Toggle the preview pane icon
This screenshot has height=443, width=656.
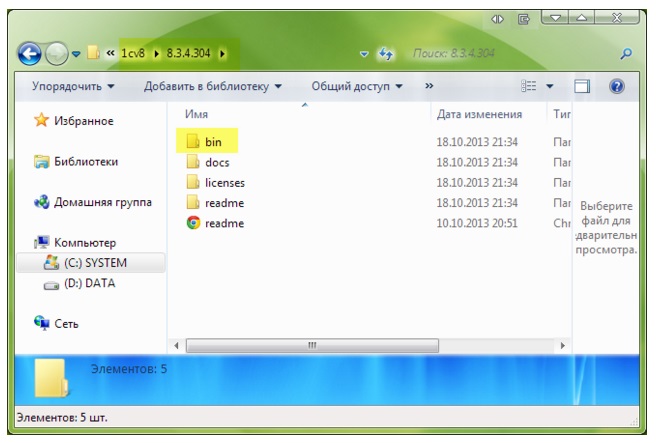pyautogui.click(x=582, y=86)
